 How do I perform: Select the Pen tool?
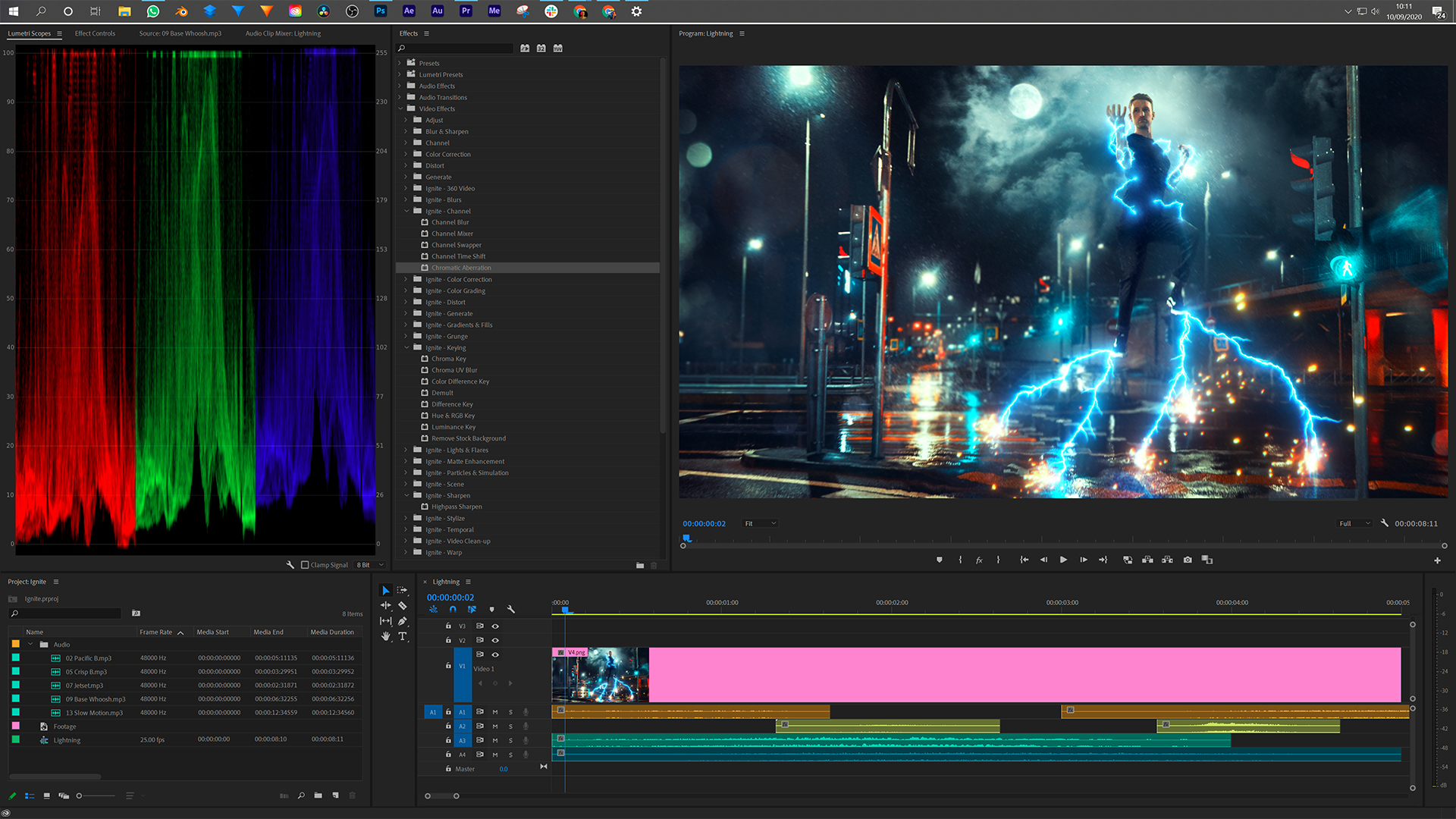pos(403,621)
